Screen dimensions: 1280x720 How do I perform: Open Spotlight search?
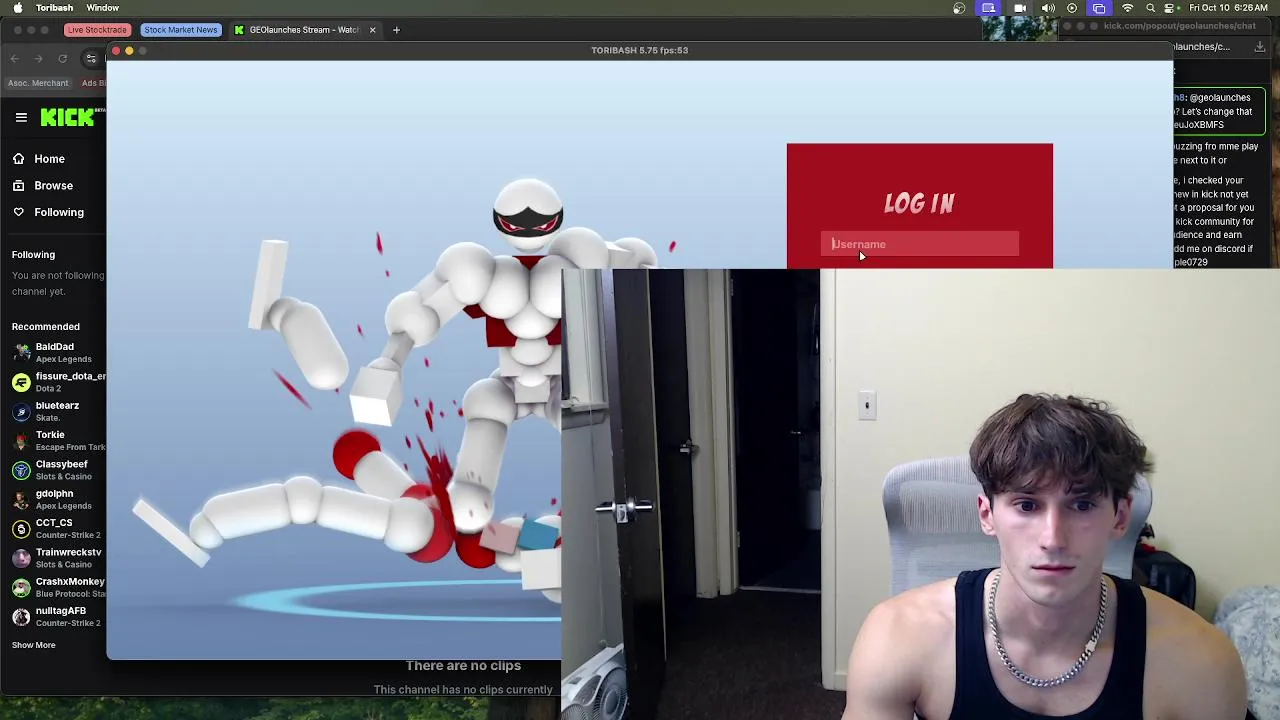1150,8
